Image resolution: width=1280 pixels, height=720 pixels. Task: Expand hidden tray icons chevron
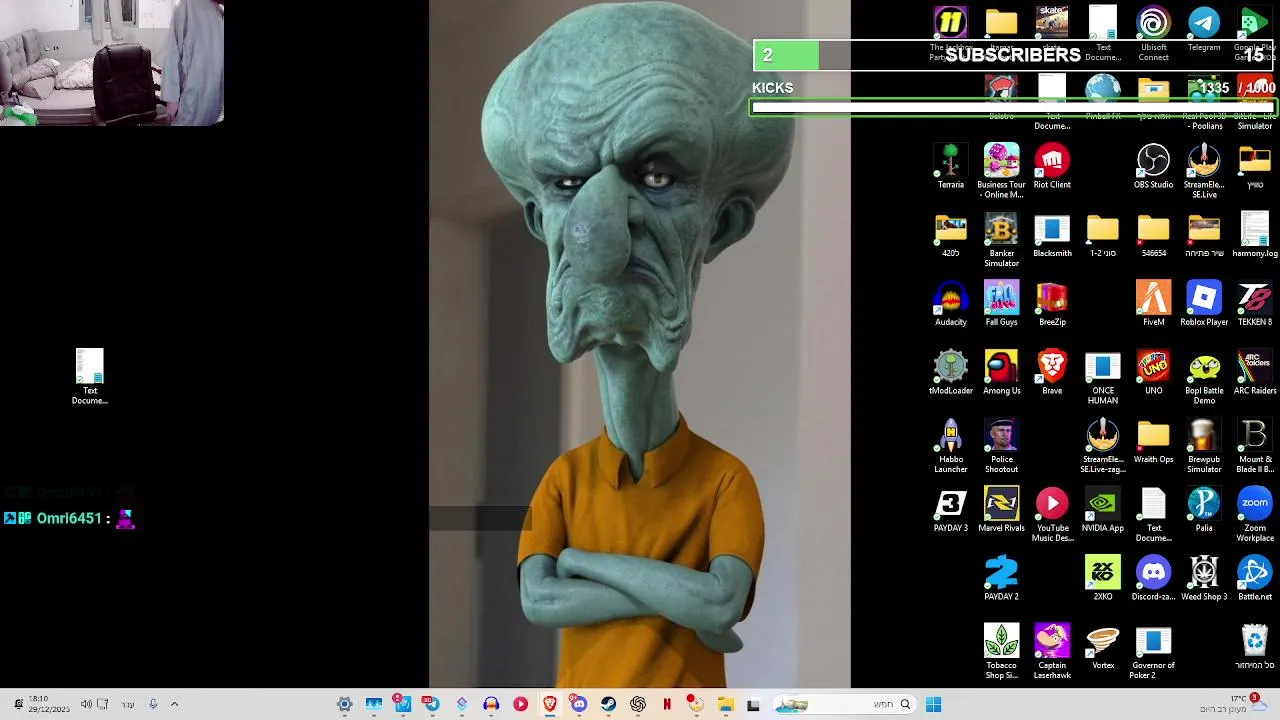point(174,704)
